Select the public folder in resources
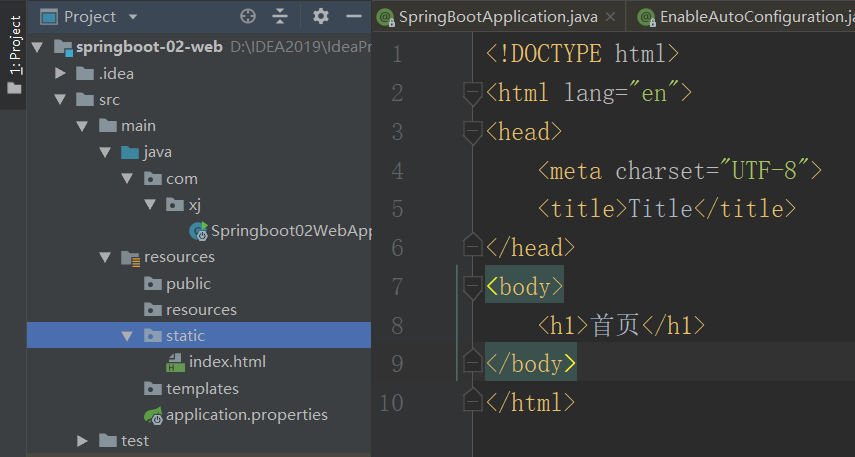This screenshot has width=855, height=457. (x=188, y=283)
